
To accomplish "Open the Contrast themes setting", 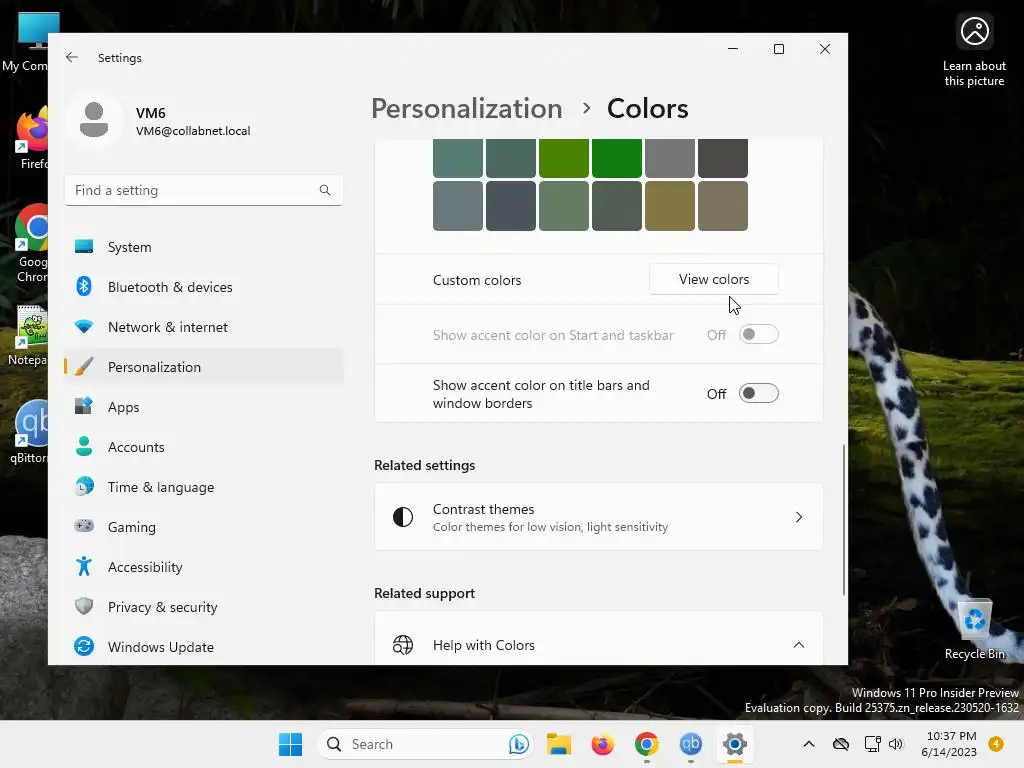I will click(599, 517).
